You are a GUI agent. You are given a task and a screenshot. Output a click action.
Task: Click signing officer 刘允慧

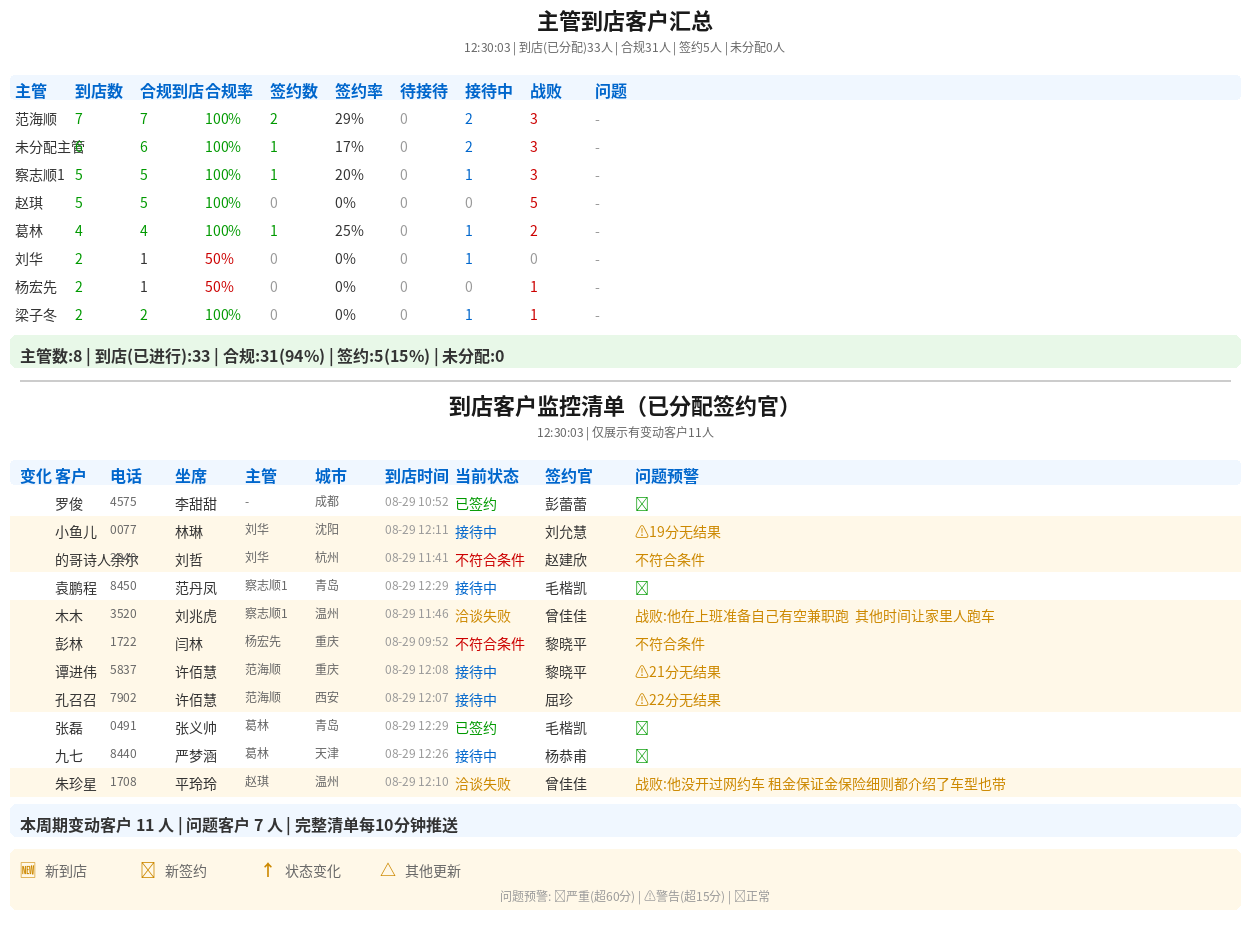click(566, 532)
